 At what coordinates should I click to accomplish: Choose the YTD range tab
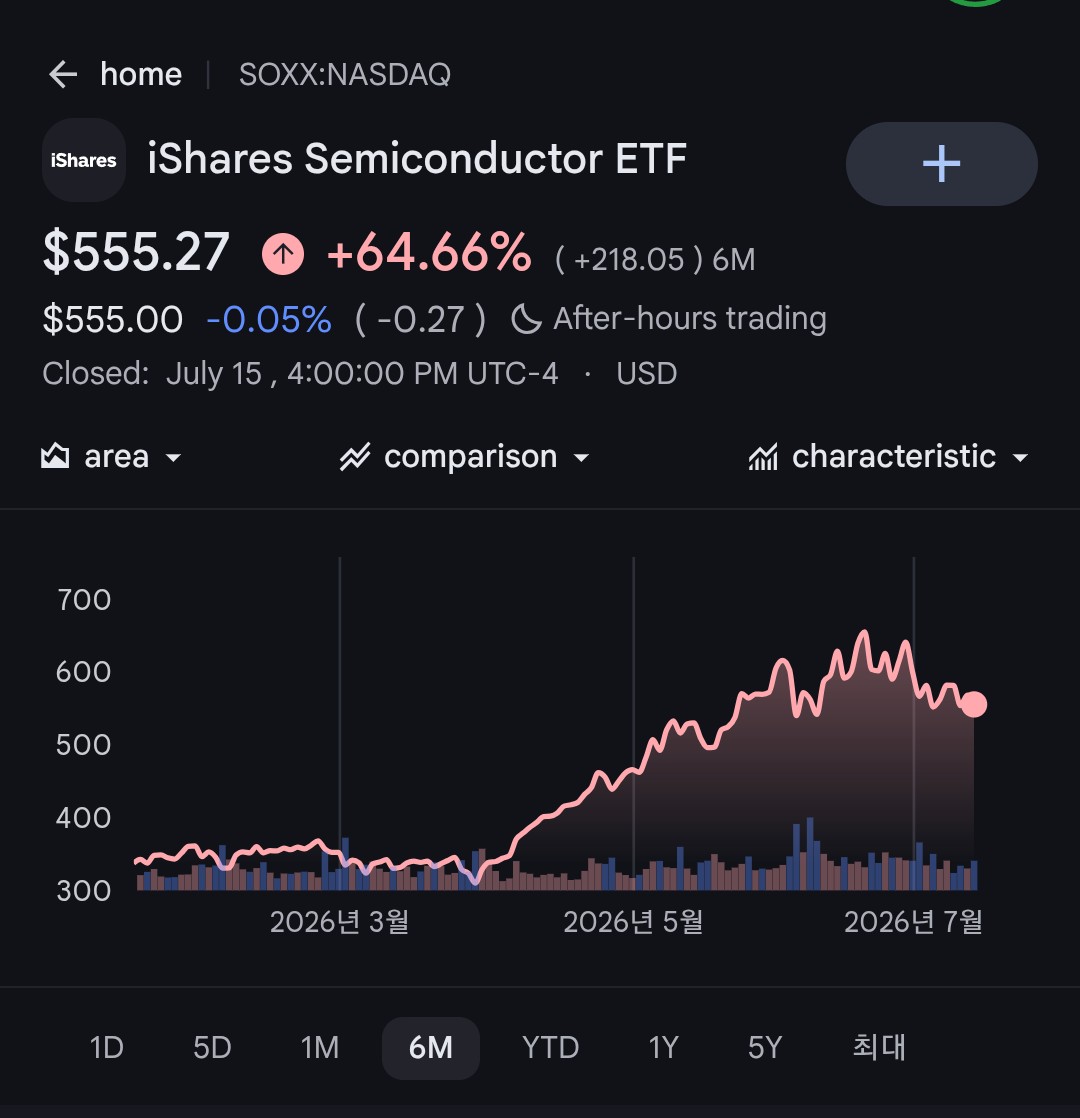[x=550, y=1047]
